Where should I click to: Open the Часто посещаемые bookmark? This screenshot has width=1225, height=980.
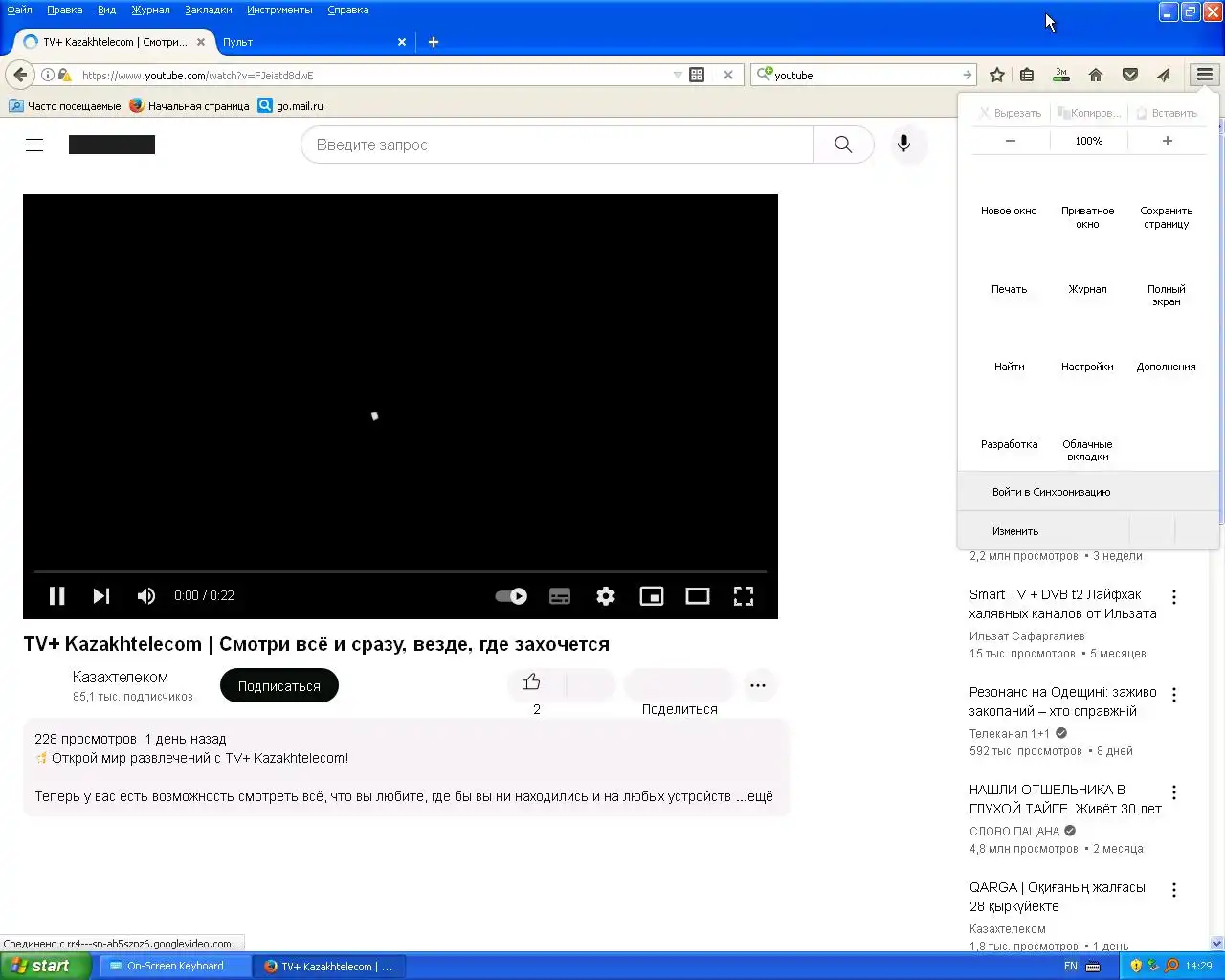(65, 106)
